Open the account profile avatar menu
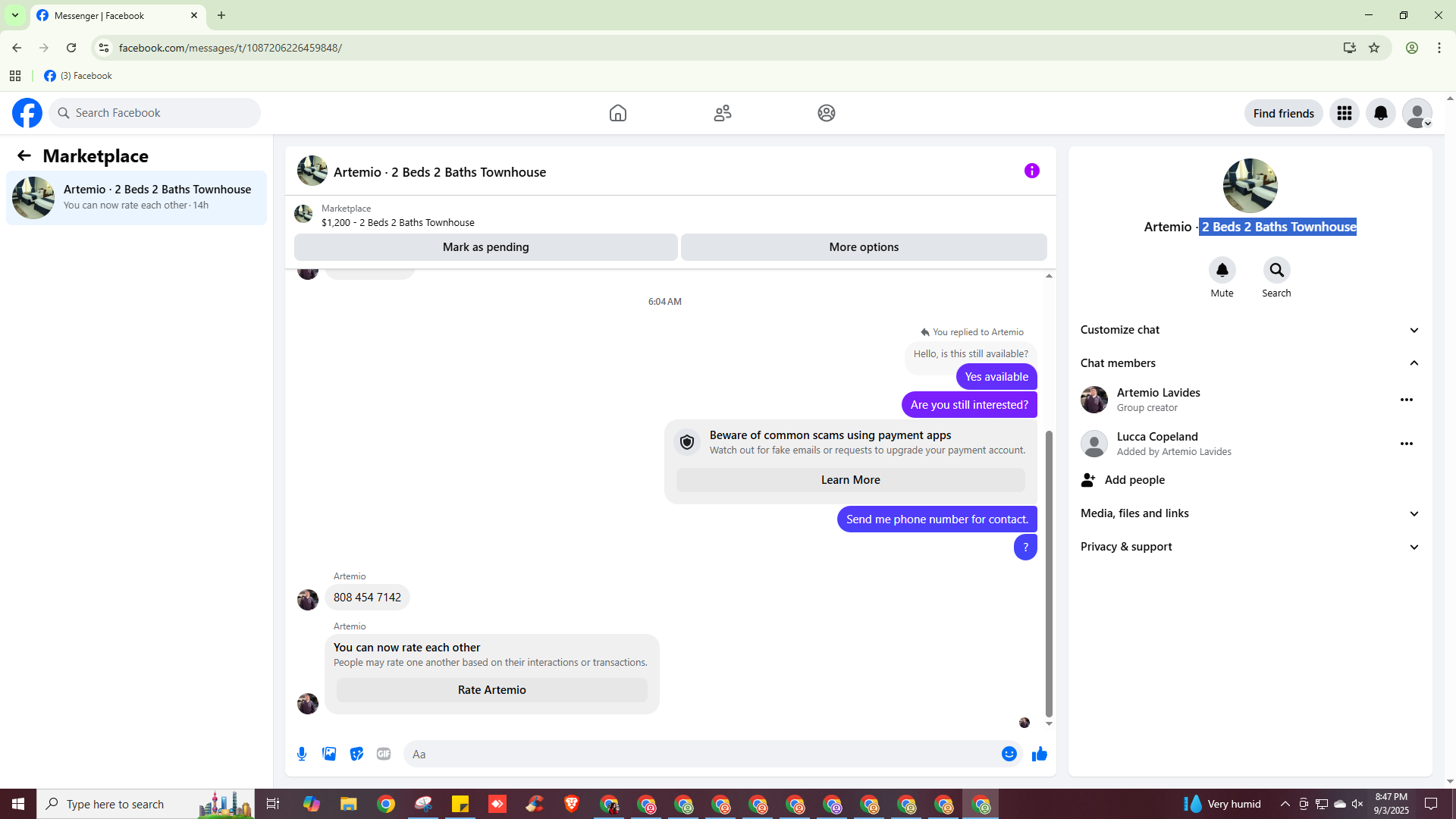 coord(1417,113)
